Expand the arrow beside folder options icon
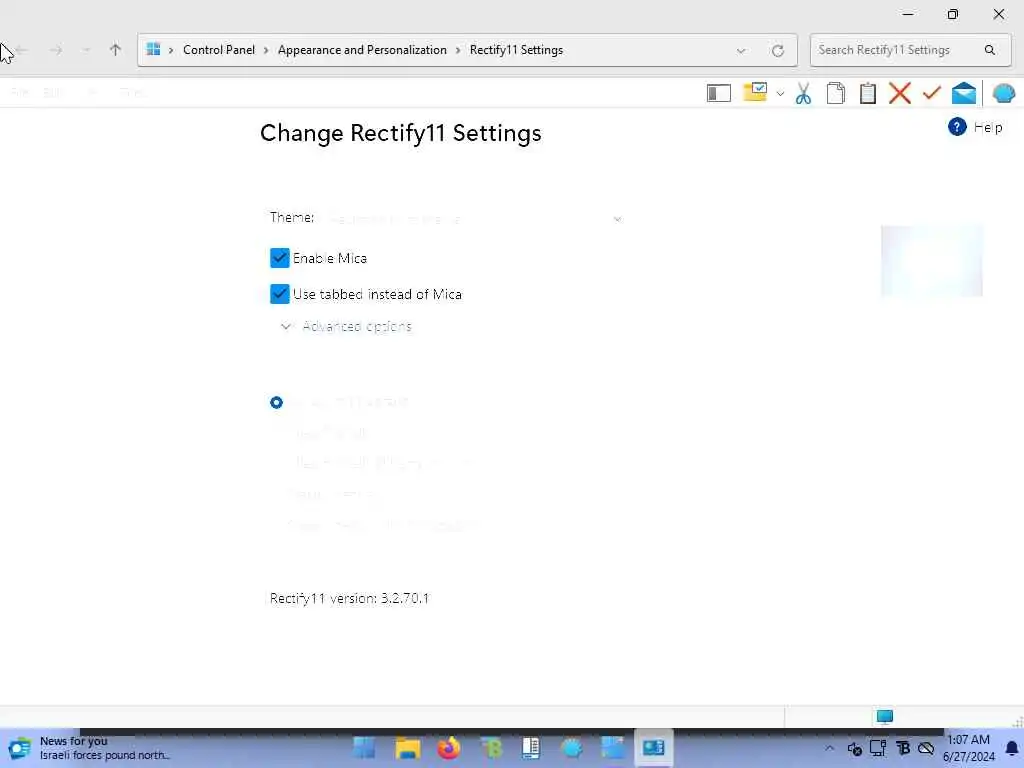1024x768 pixels. [780, 94]
